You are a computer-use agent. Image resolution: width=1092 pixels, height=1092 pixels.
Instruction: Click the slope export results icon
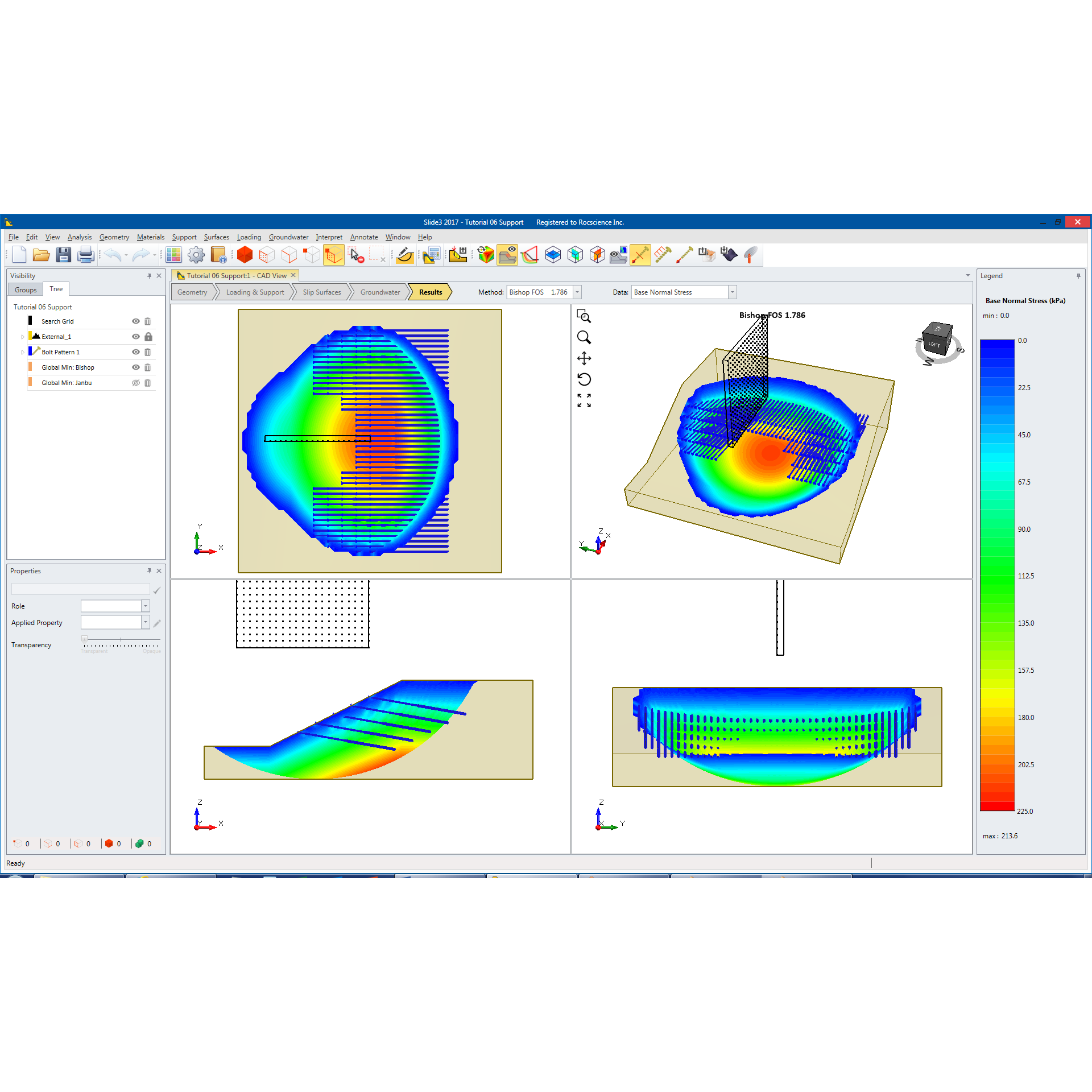458,255
